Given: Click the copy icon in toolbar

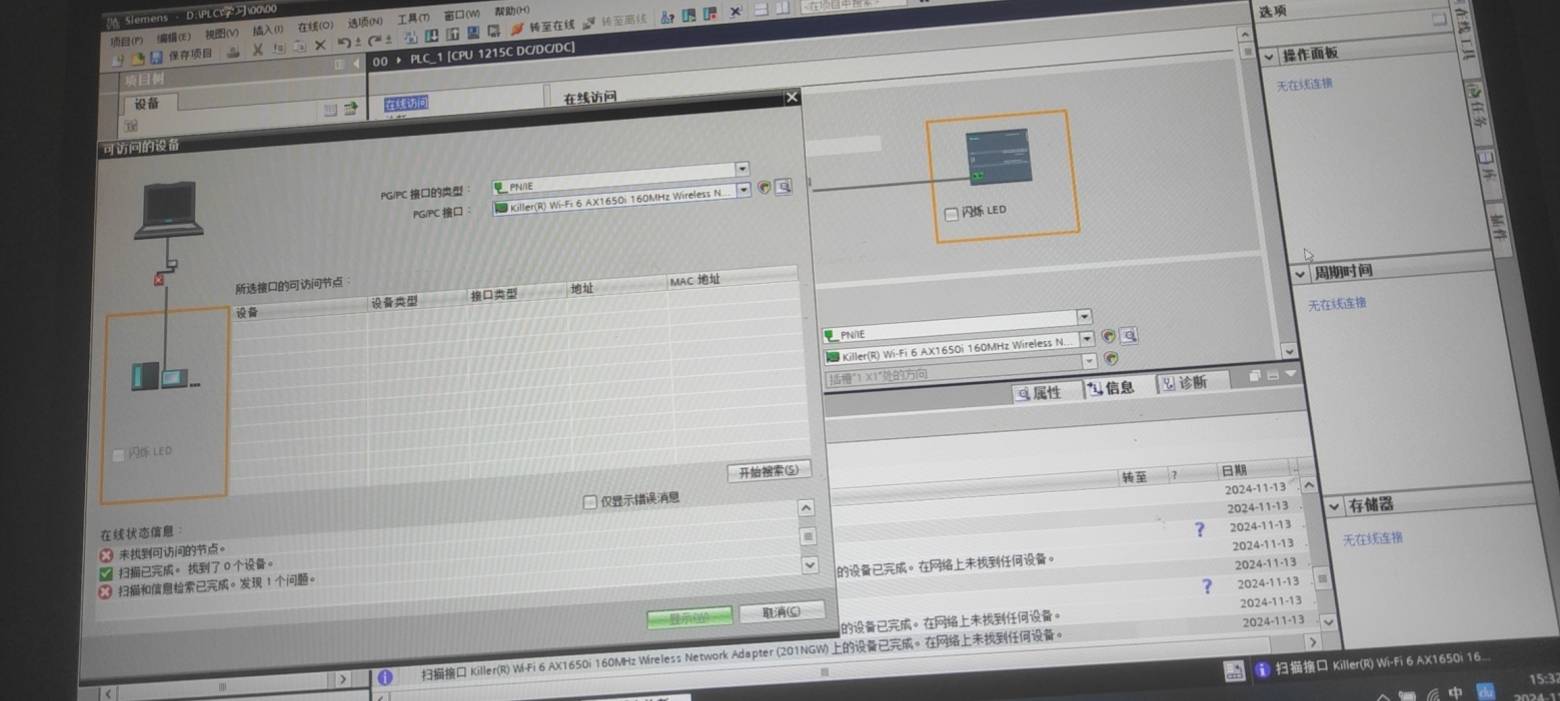Looking at the screenshot, I should tap(279, 47).
